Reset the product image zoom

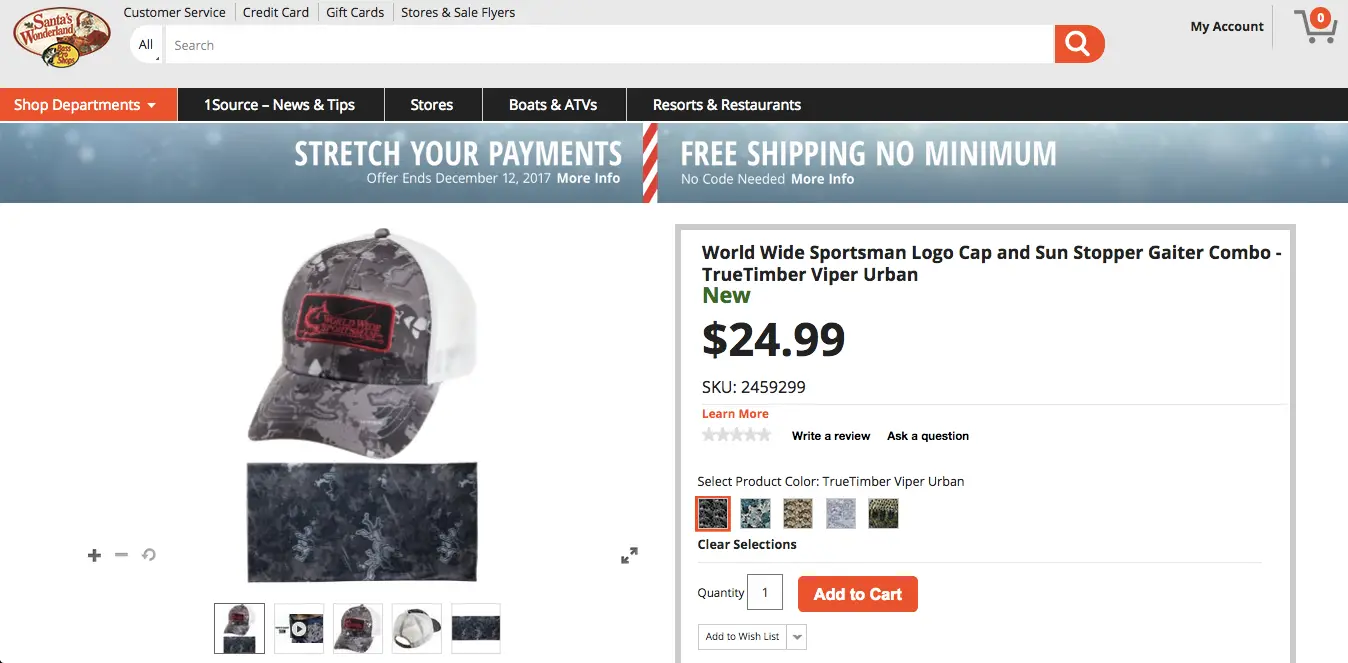tap(149, 555)
